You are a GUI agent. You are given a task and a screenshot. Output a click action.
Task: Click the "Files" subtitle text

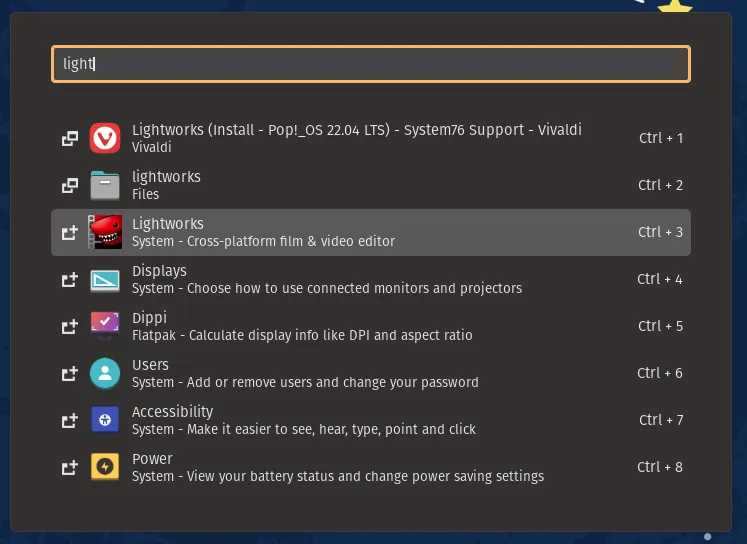point(145,194)
